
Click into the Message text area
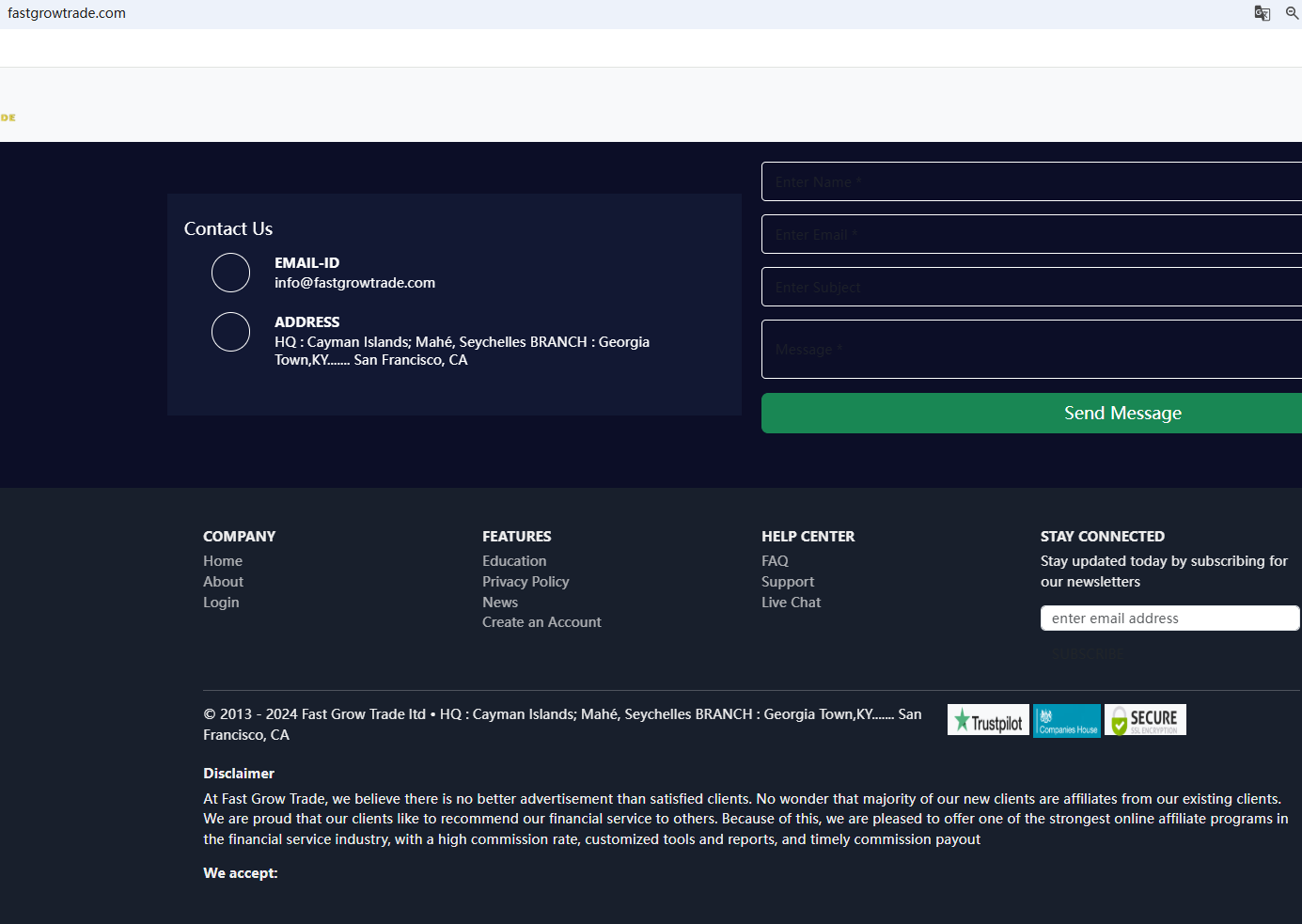click(x=1031, y=349)
